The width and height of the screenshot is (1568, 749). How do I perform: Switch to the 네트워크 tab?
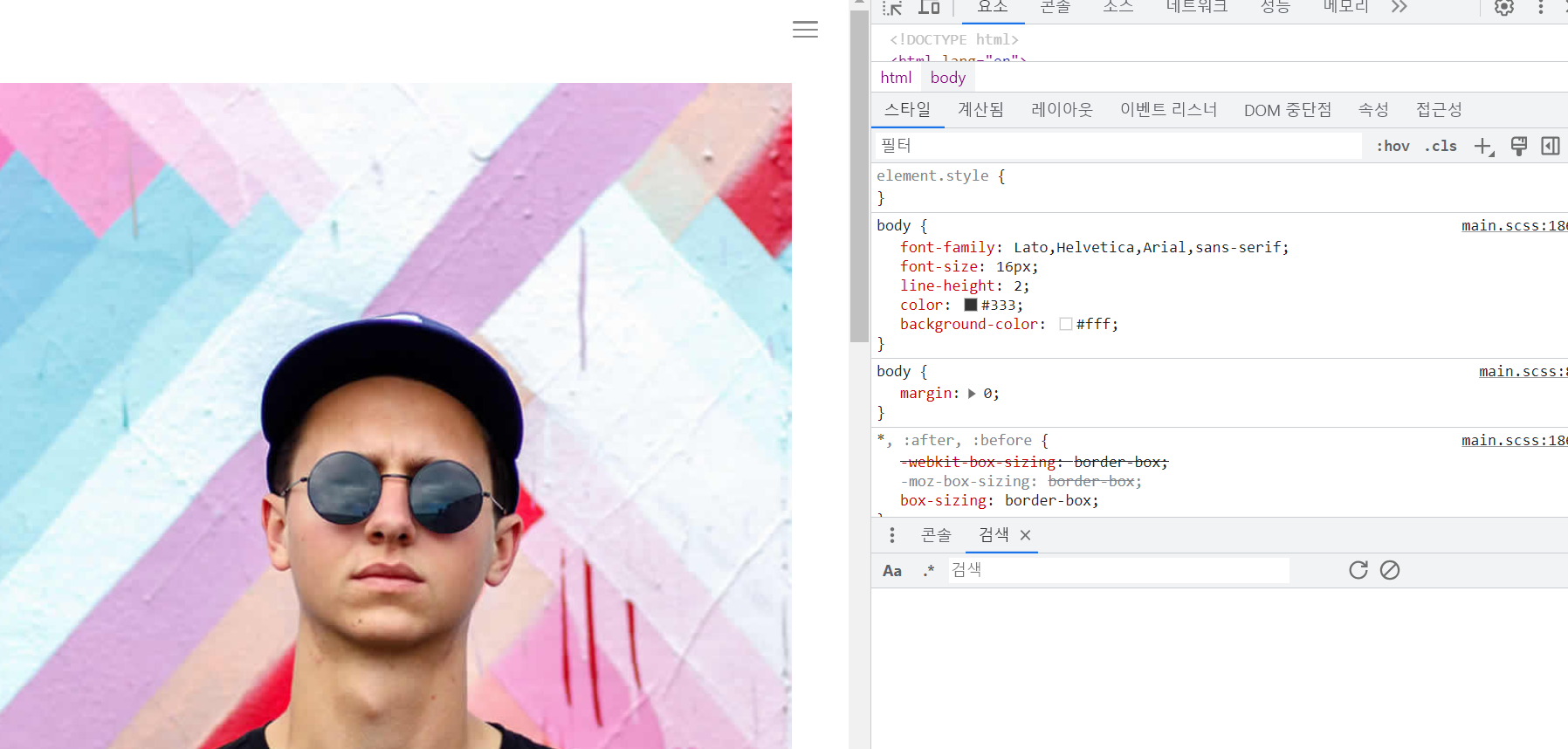[x=1197, y=7]
